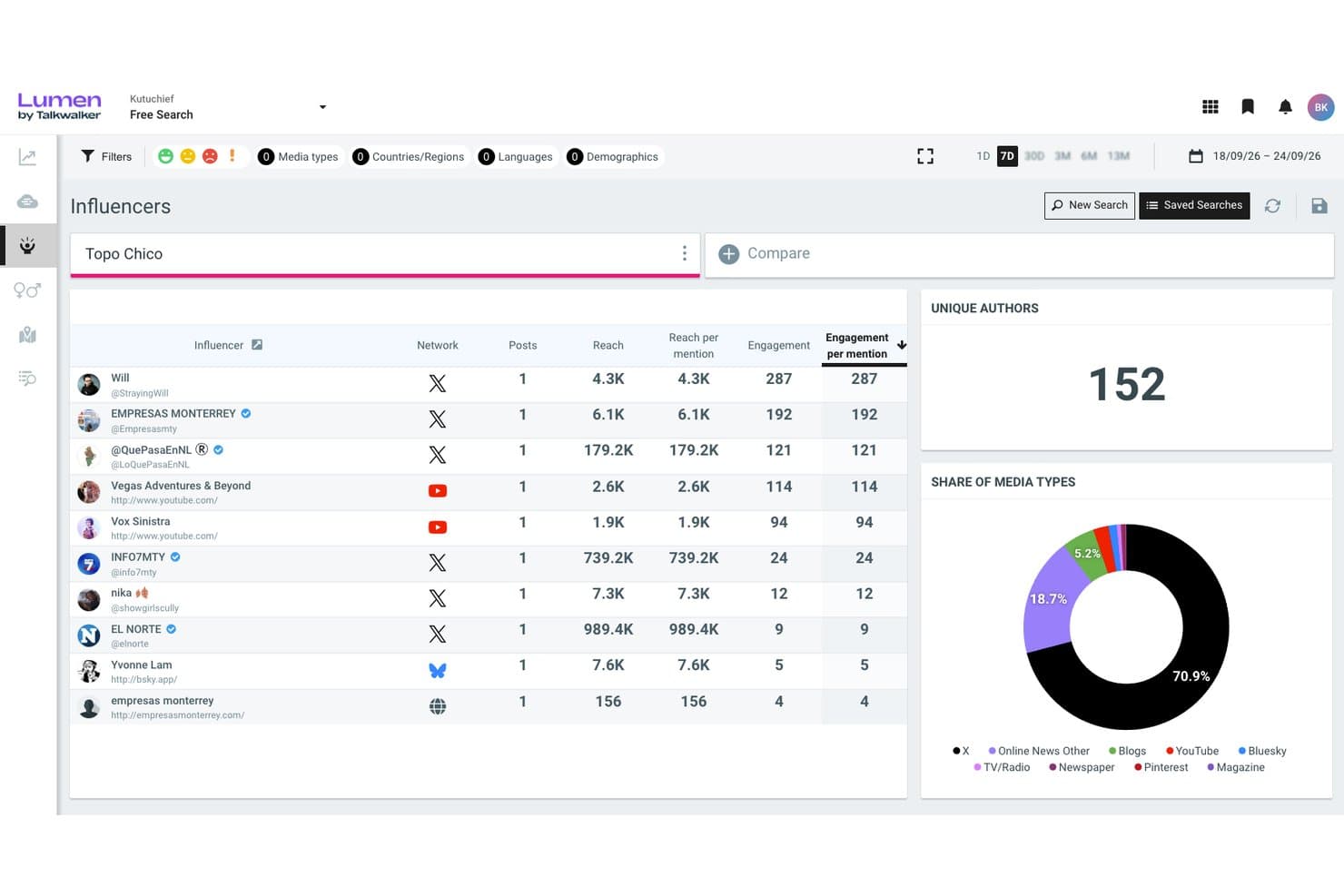Sort table by Reach column header
Screen dimensions: 1344x896
[608, 346]
